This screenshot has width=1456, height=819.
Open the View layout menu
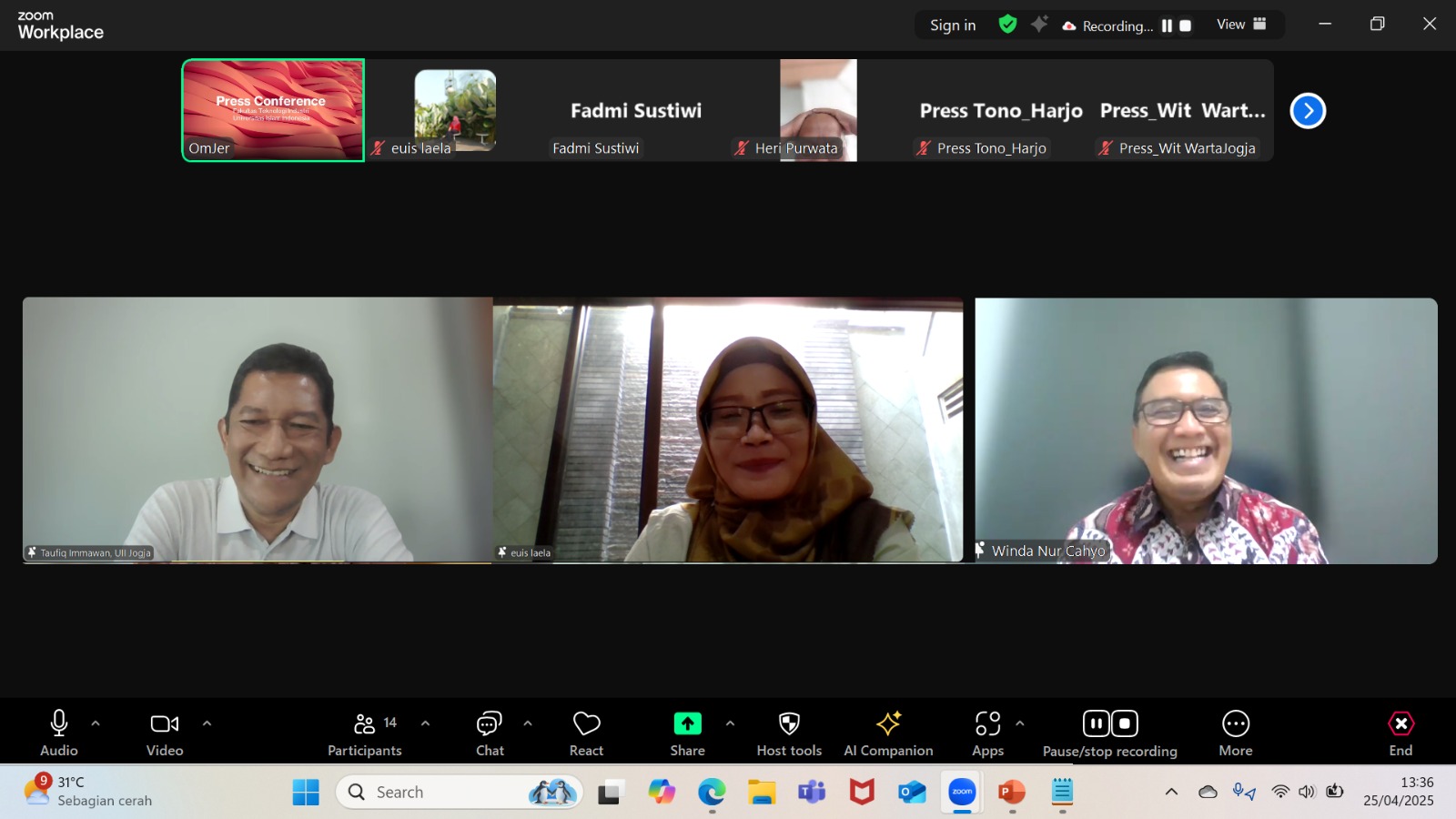1241,25
